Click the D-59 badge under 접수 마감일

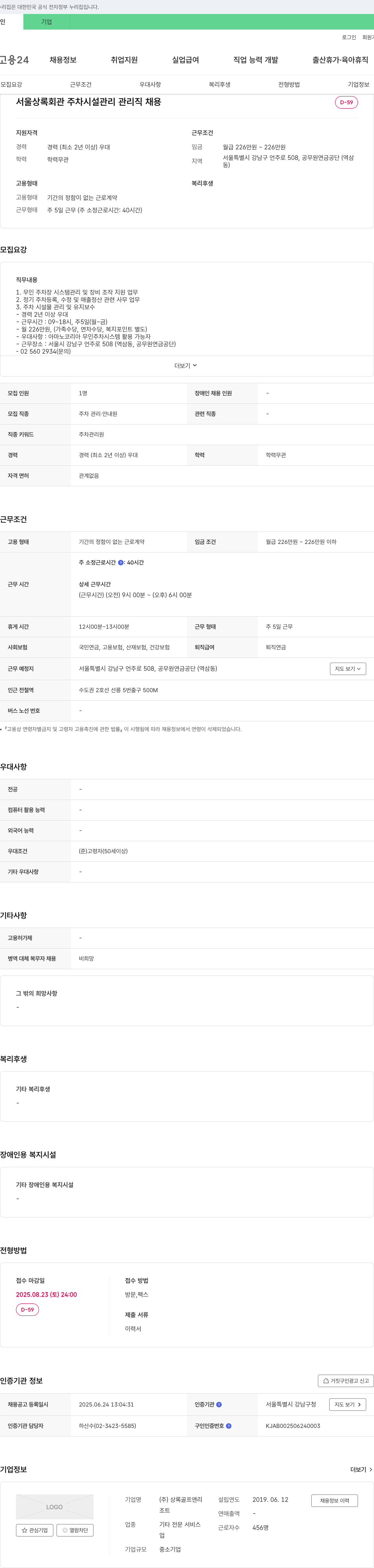27,1309
